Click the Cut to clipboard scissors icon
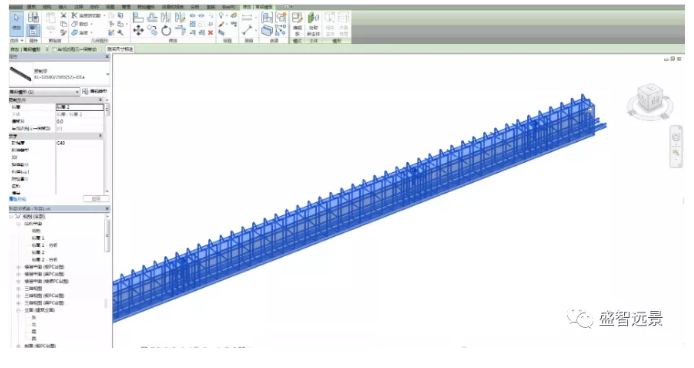 pyautogui.click(x=64, y=15)
